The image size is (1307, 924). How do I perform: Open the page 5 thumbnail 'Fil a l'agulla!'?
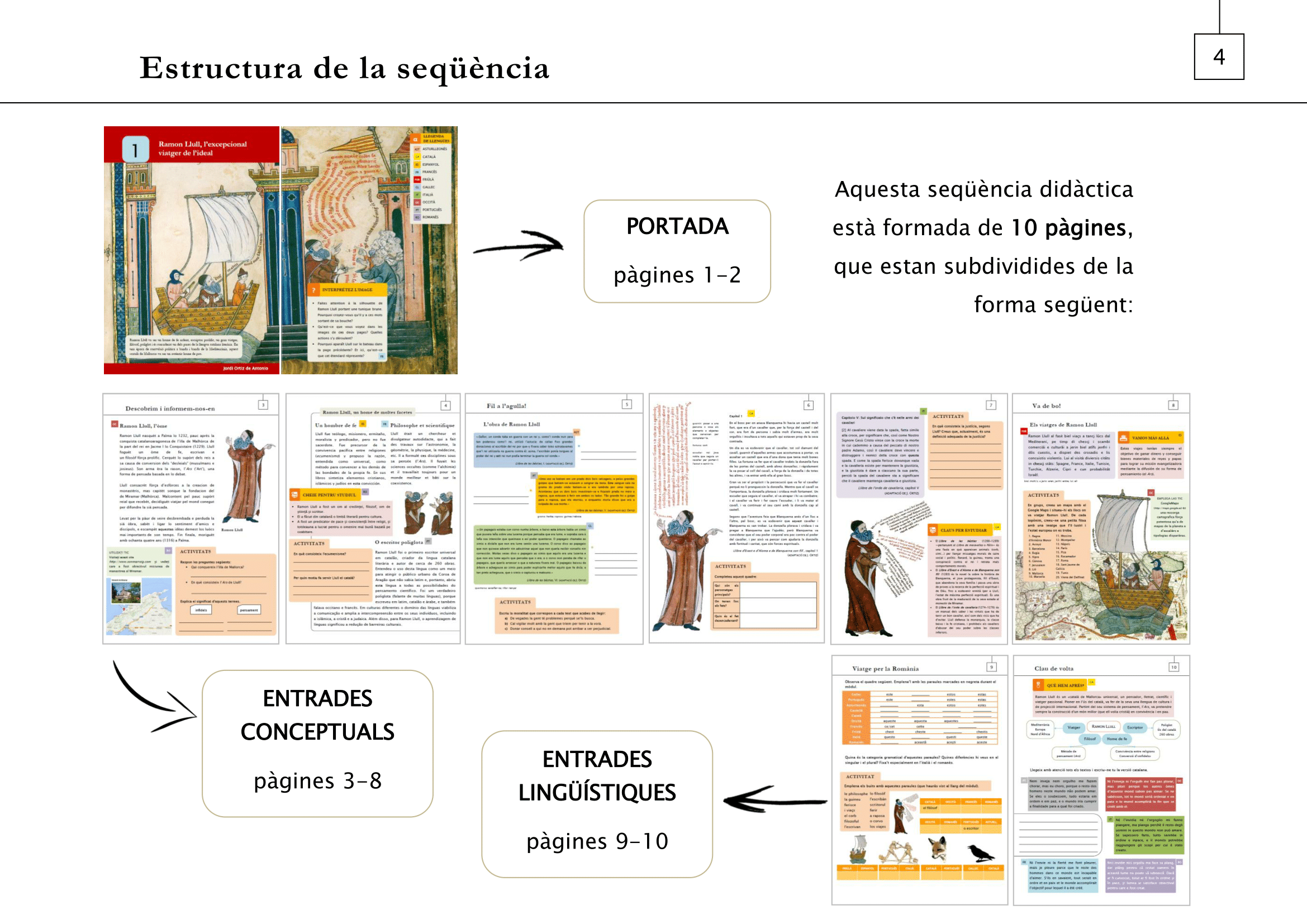click(554, 519)
